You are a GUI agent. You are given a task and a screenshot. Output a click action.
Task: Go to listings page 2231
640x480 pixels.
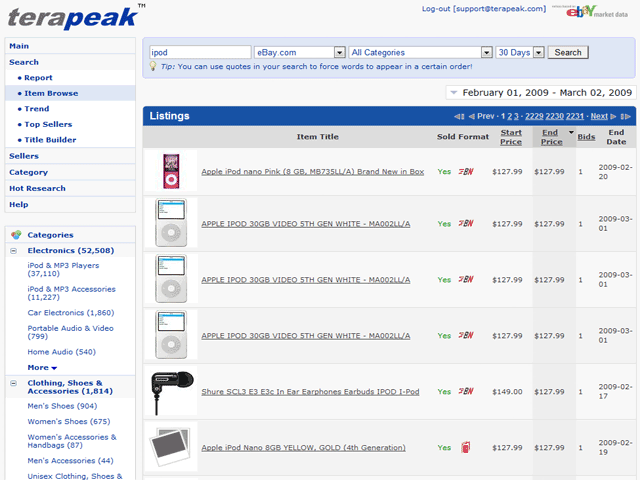point(575,116)
